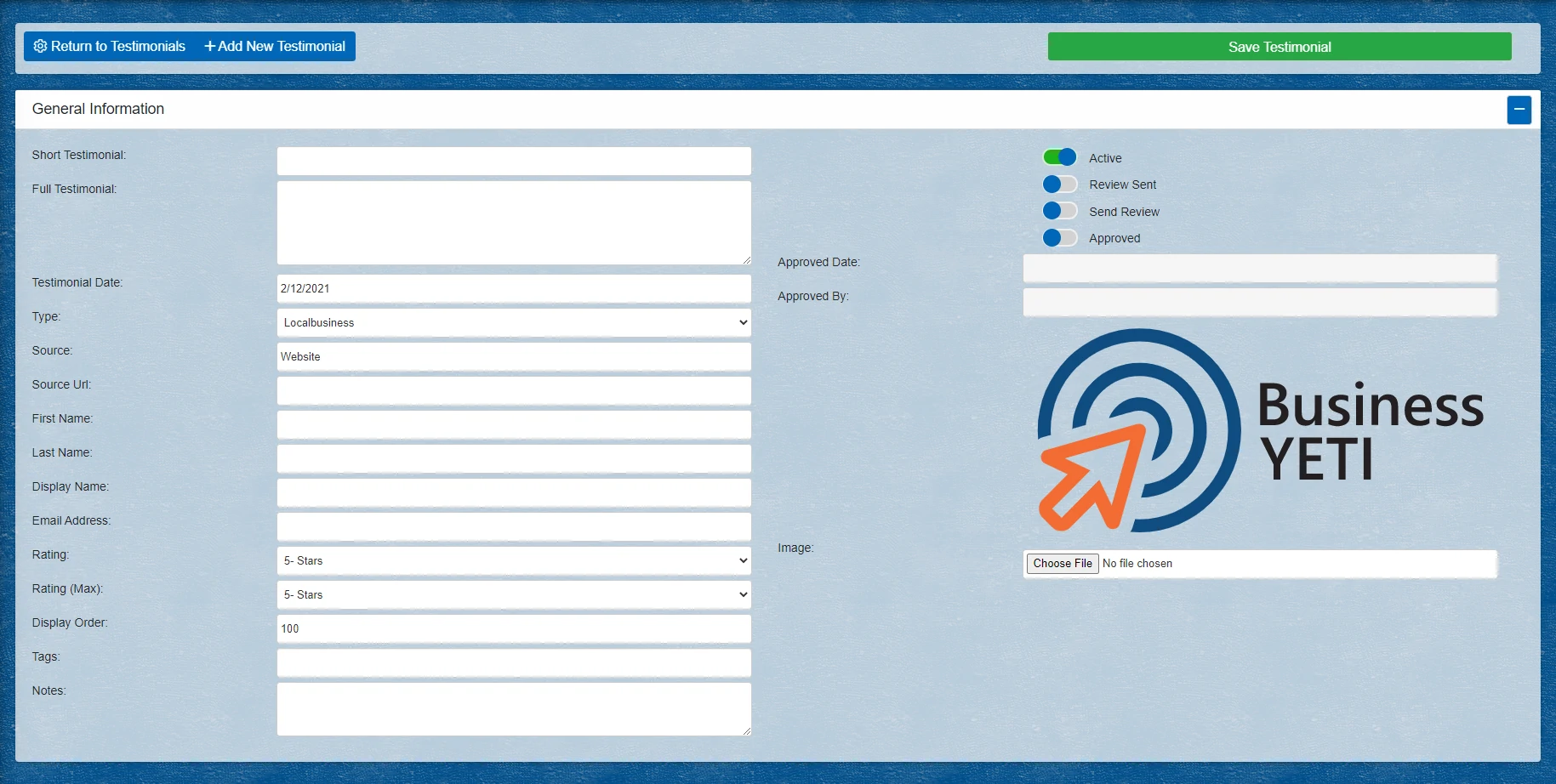Click the Choose File button
This screenshot has width=1556, height=784.
pyautogui.click(x=1063, y=564)
